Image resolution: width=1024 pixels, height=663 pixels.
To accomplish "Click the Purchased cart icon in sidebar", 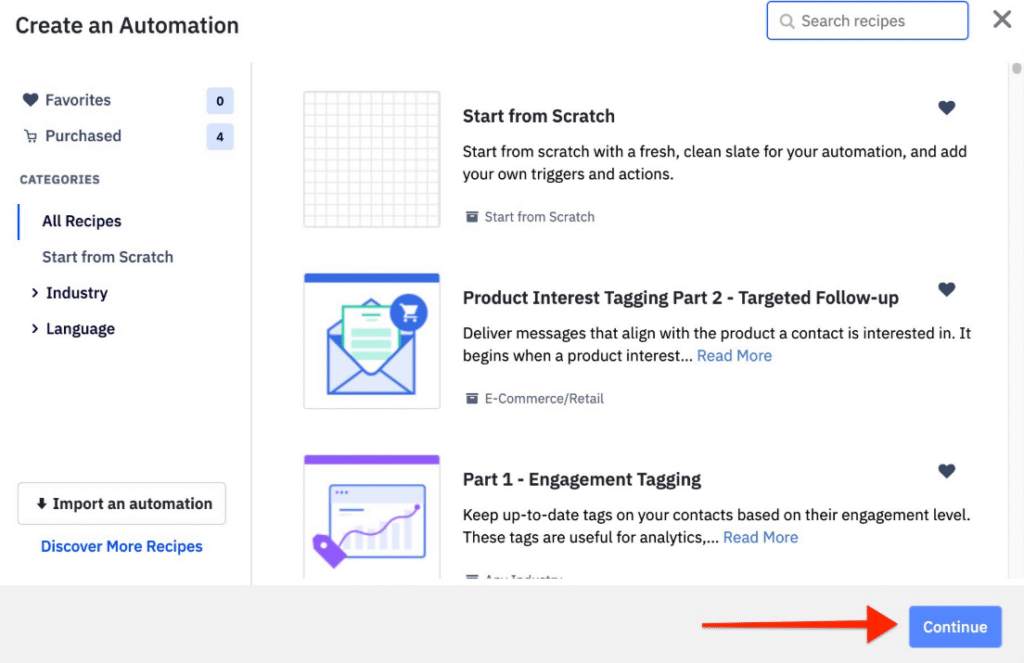I will (31, 136).
